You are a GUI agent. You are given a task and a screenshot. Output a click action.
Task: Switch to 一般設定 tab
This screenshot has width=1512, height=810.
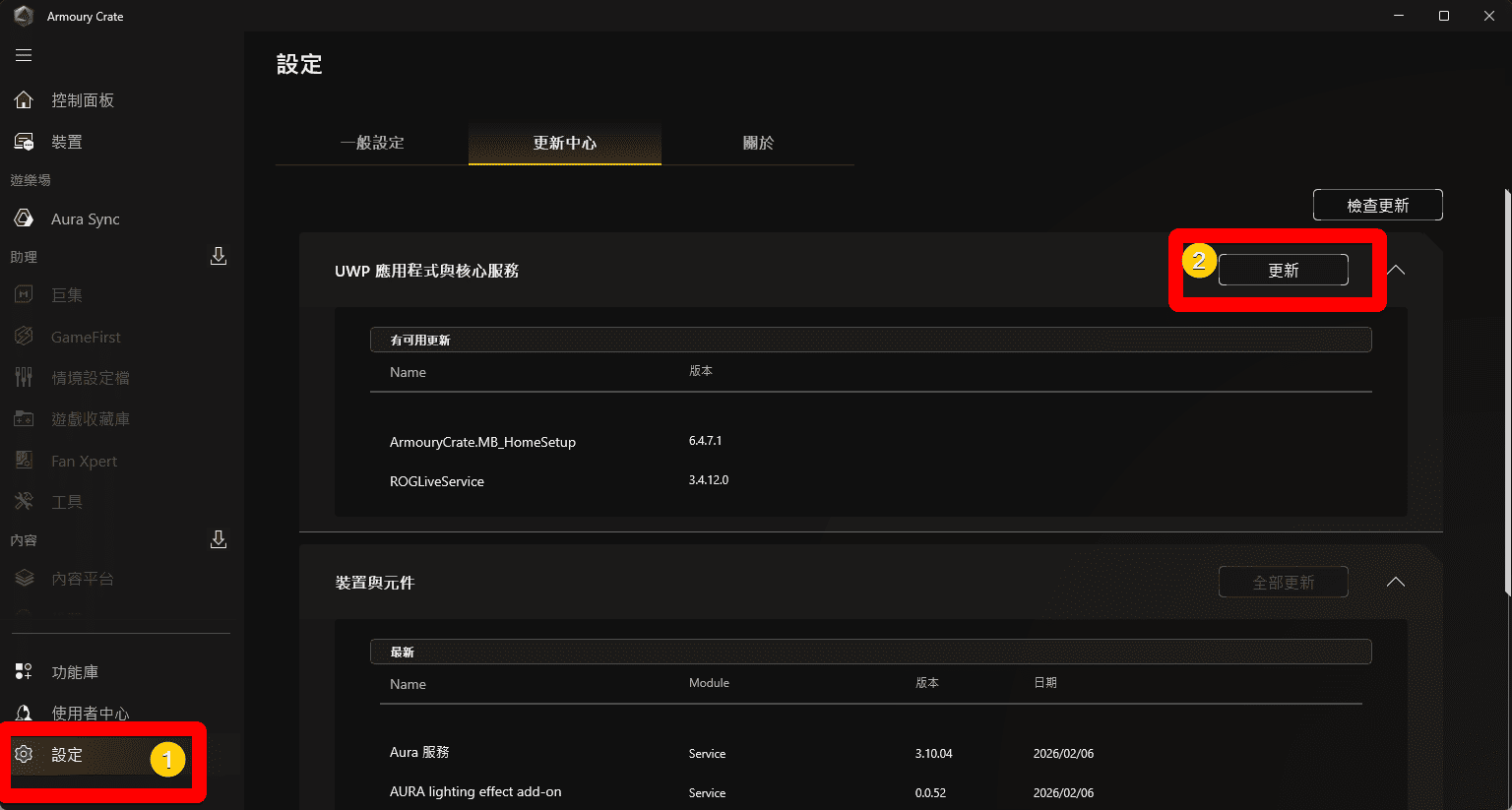click(x=372, y=143)
